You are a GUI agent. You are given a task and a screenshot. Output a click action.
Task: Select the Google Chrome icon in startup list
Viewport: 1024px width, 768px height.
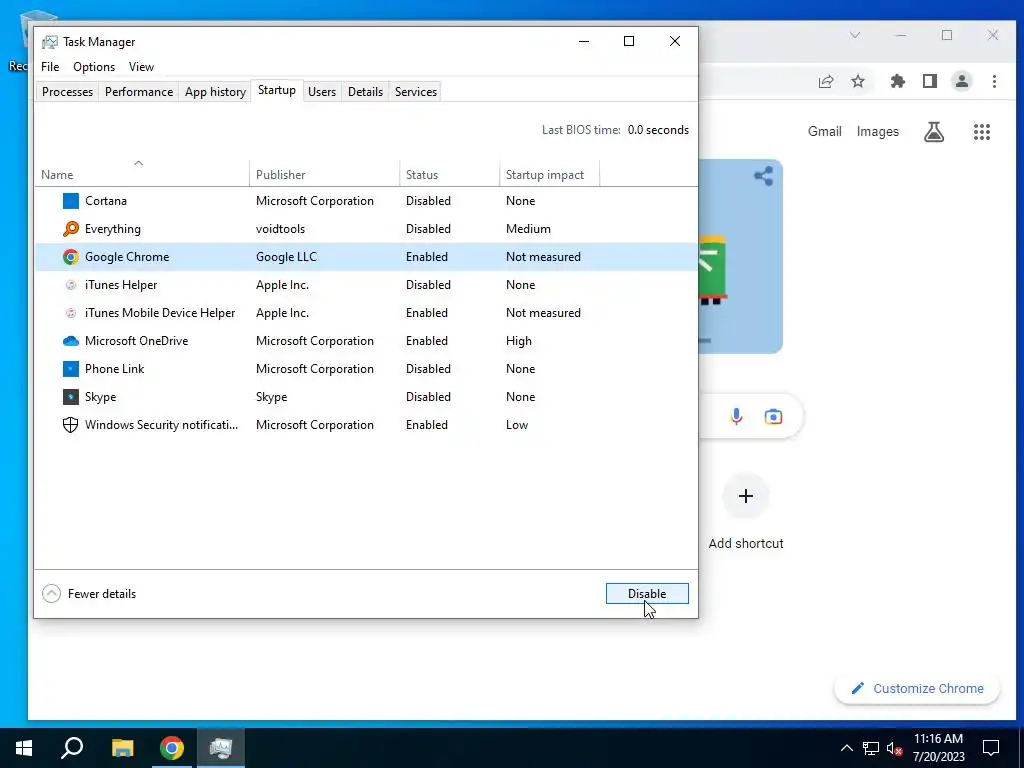click(71, 257)
